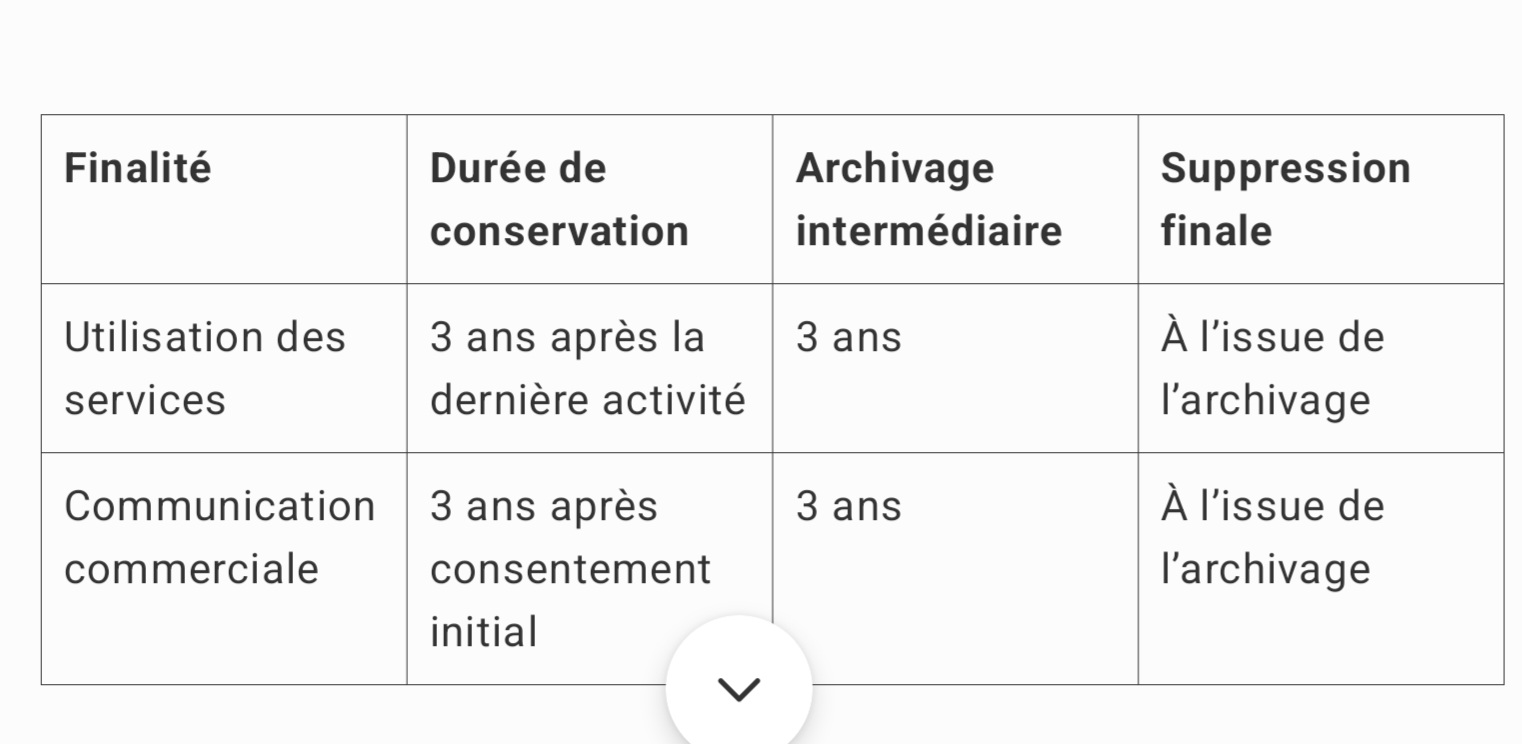This screenshot has width=1522, height=744.
Task: Click the '3 ans après consentement initial' cell
Action: (x=570, y=568)
